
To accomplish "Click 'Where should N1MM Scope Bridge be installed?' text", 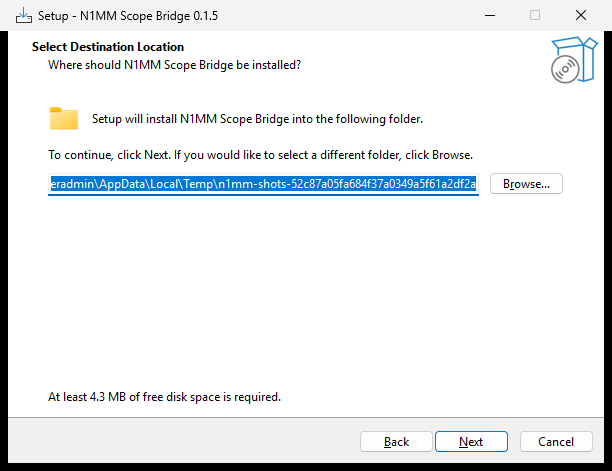I will tap(174, 65).
